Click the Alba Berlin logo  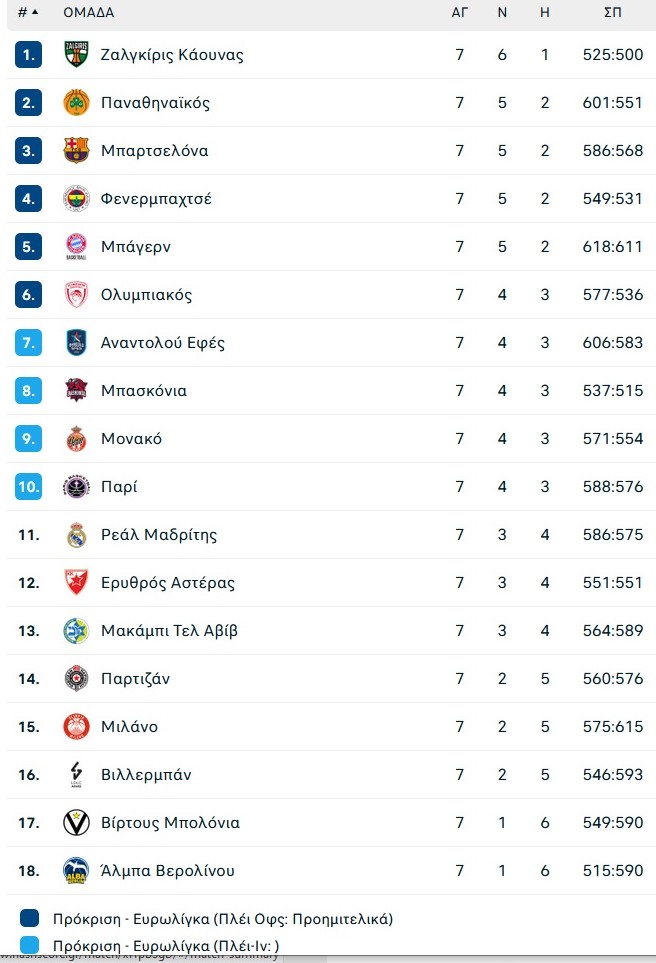click(76, 870)
